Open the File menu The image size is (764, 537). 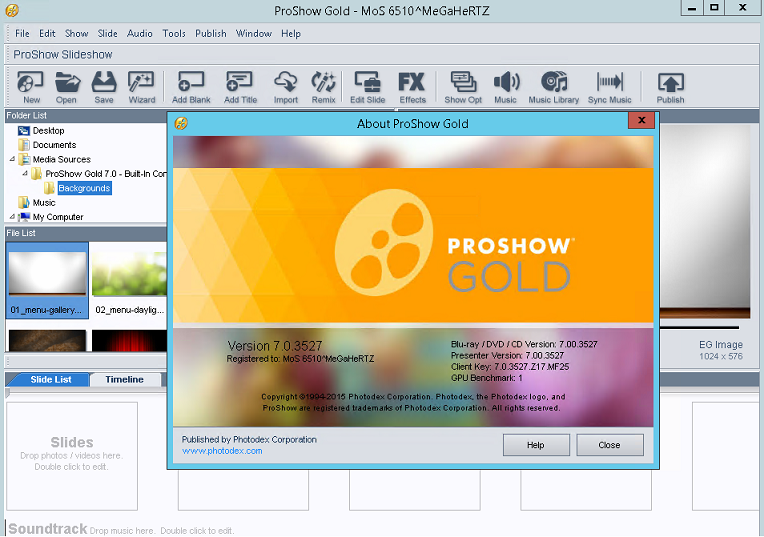(22, 34)
